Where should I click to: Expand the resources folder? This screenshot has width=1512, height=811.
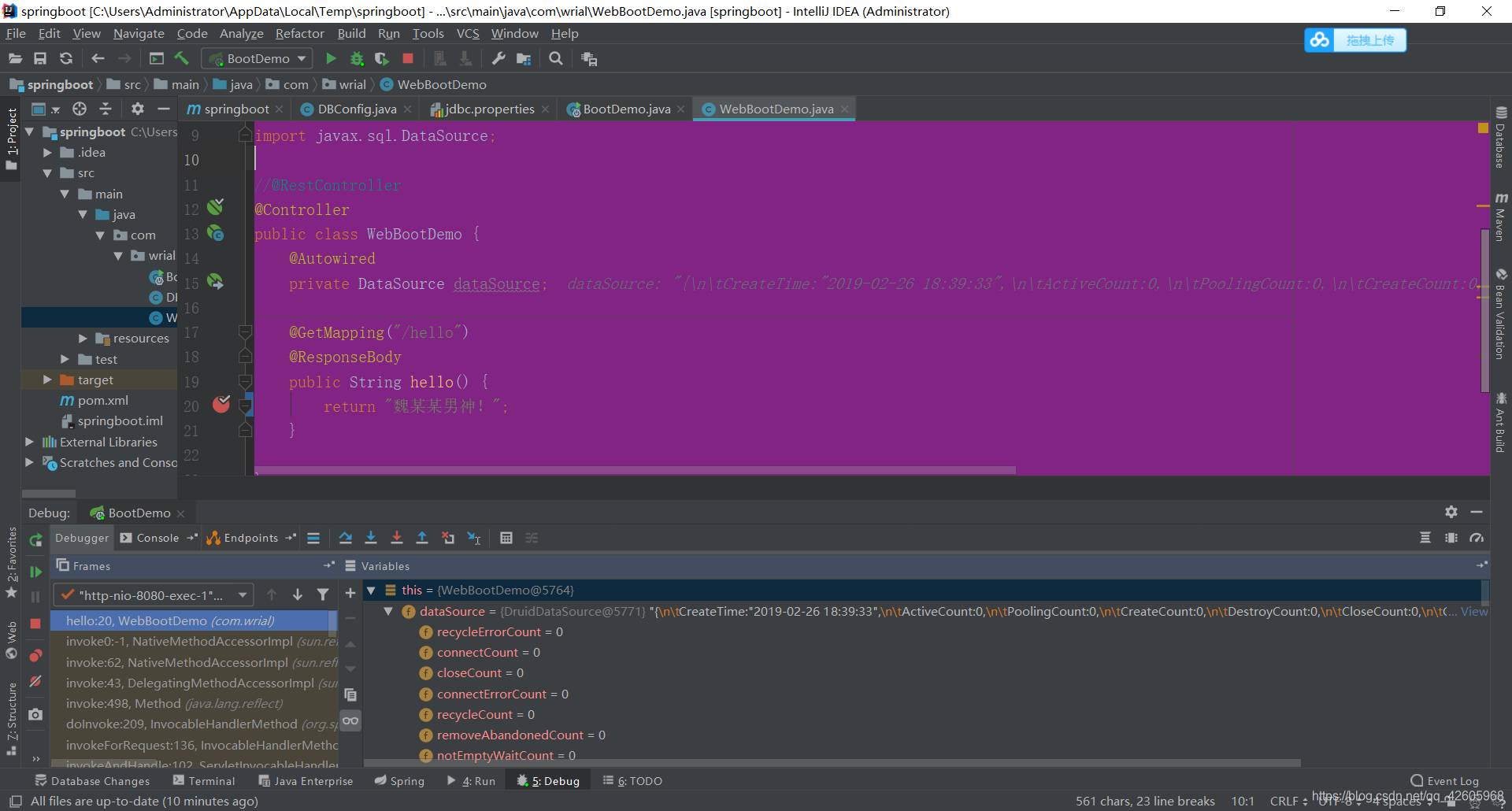[x=83, y=339]
